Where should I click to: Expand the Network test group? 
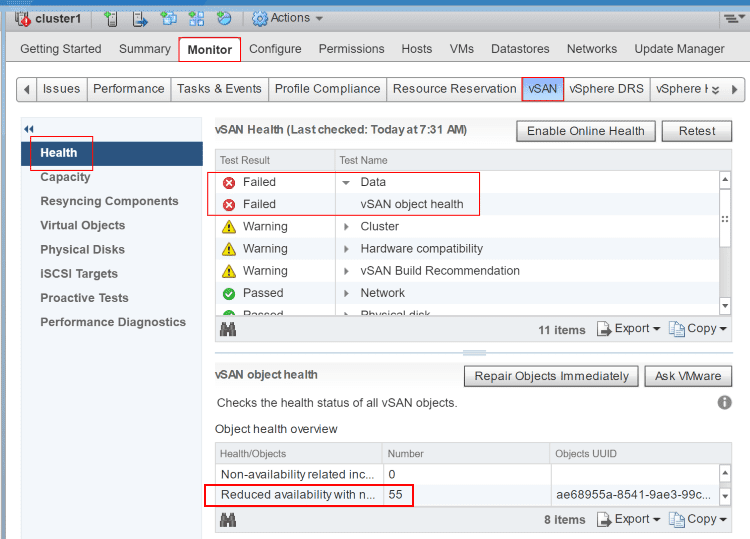click(346, 293)
